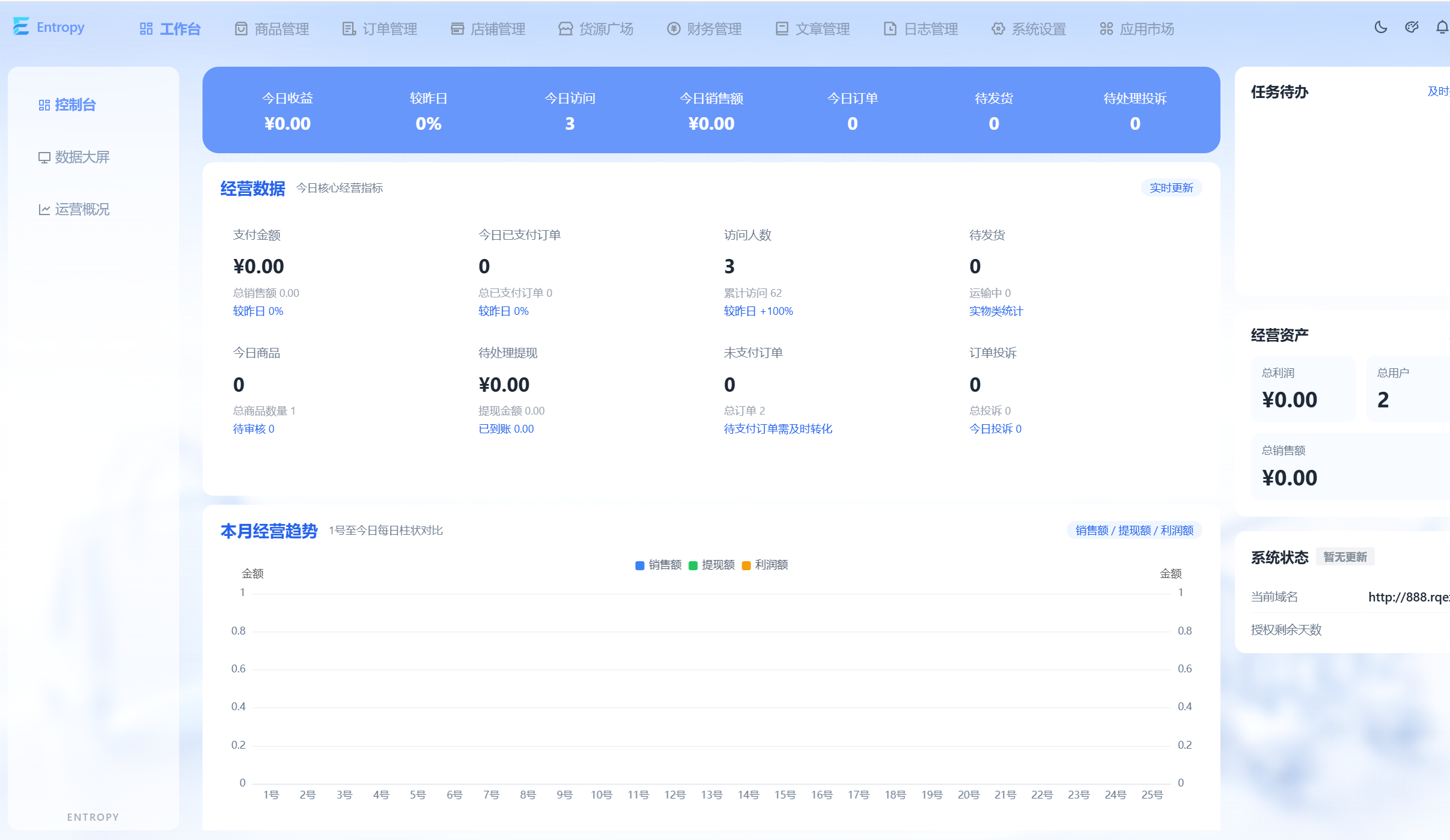This screenshot has width=1450, height=840.
Task: Open 系统设置 gear menu
Action: click(x=1029, y=29)
